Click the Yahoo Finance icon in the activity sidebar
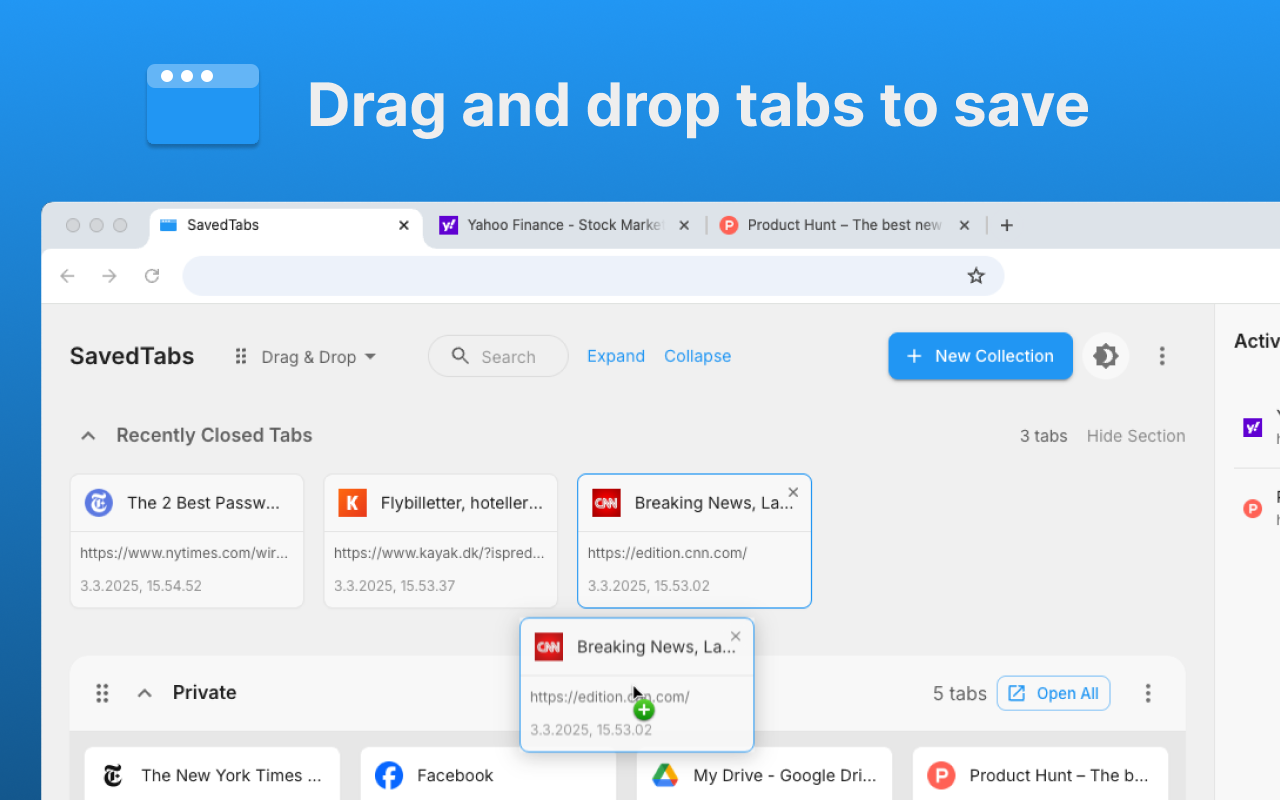This screenshot has width=1280, height=800. pyautogui.click(x=1252, y=427)
